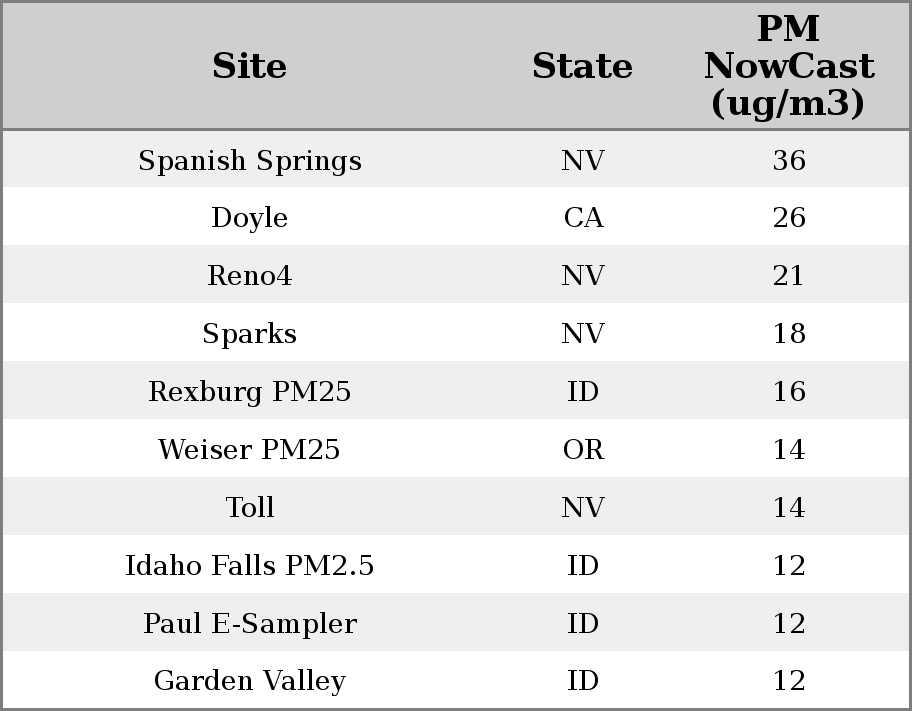
Task: Click the State column header
Action: 582,66
